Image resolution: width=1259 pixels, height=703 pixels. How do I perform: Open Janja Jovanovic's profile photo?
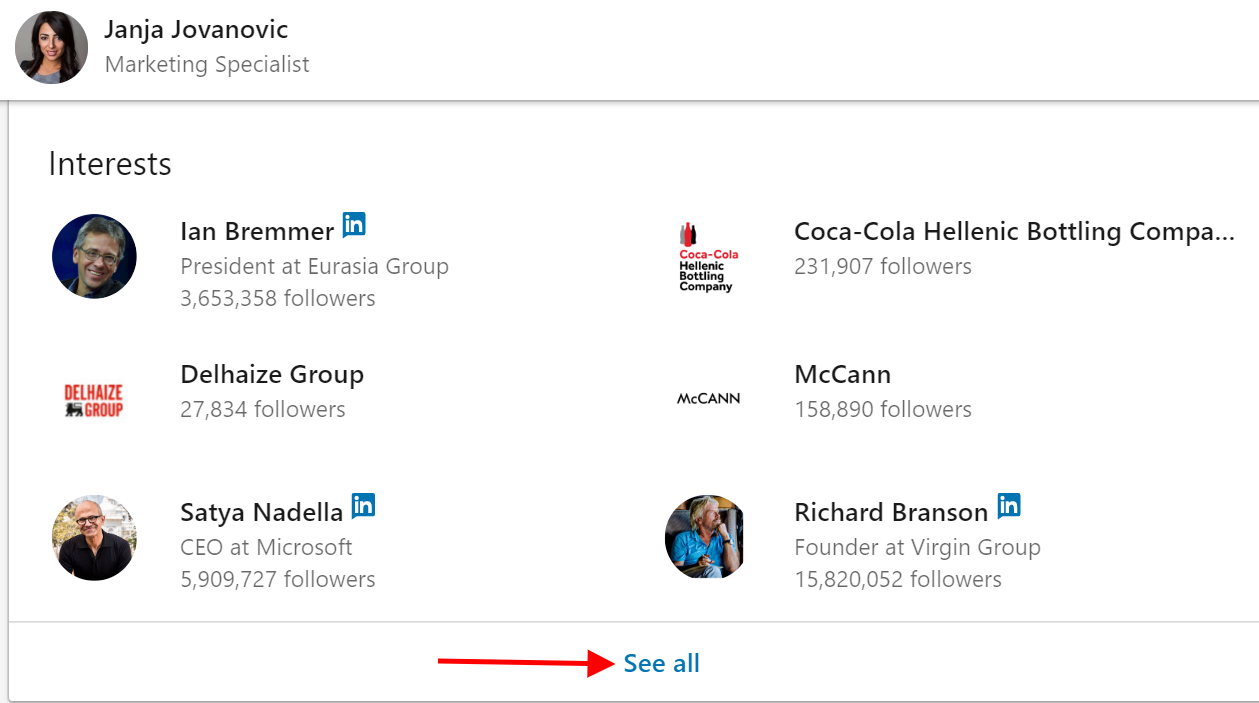click(52, 47)
